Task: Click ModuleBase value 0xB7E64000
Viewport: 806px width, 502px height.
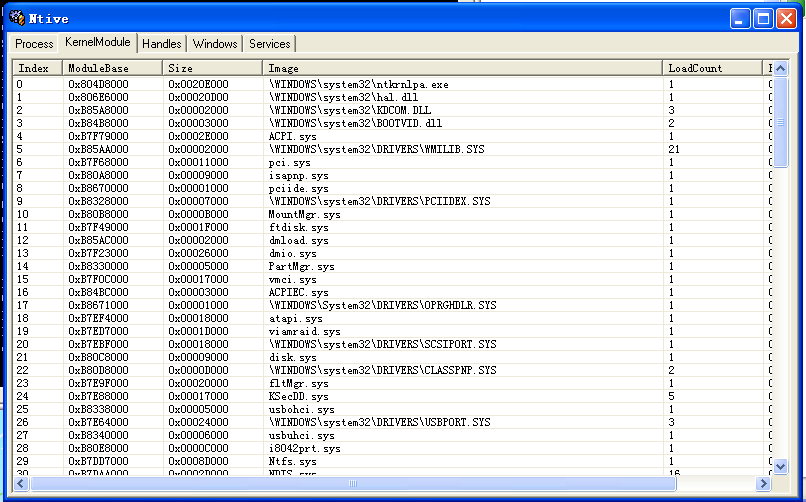Action: tap(98, 422)
